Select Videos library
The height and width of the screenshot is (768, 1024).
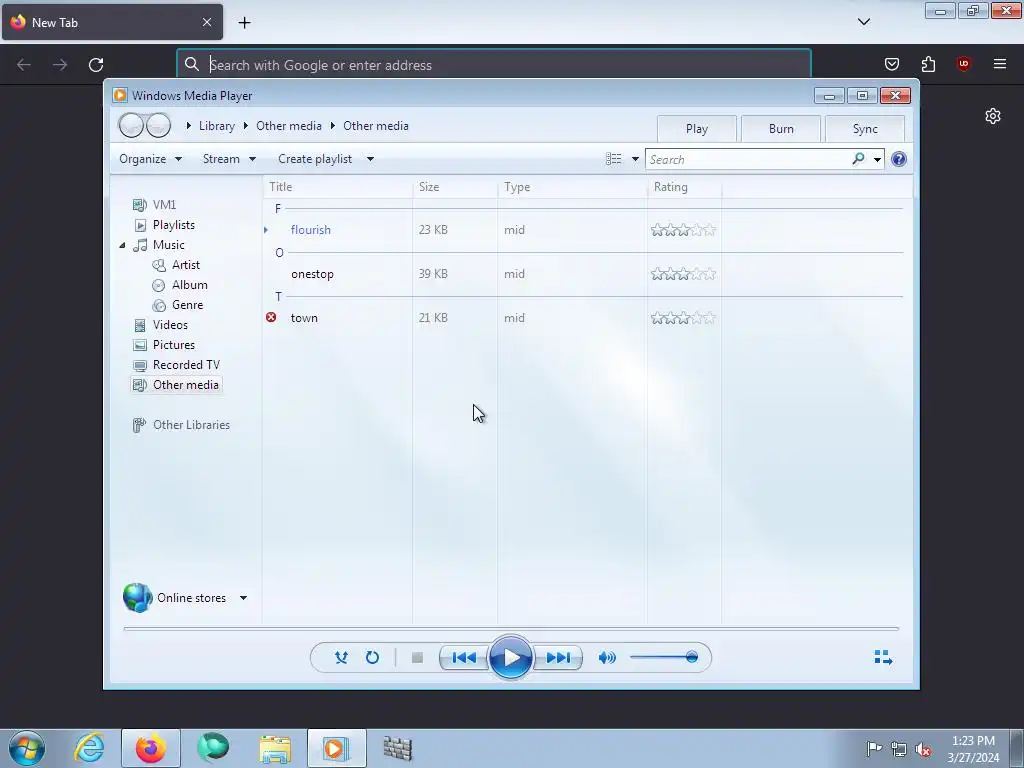(170, 325)
